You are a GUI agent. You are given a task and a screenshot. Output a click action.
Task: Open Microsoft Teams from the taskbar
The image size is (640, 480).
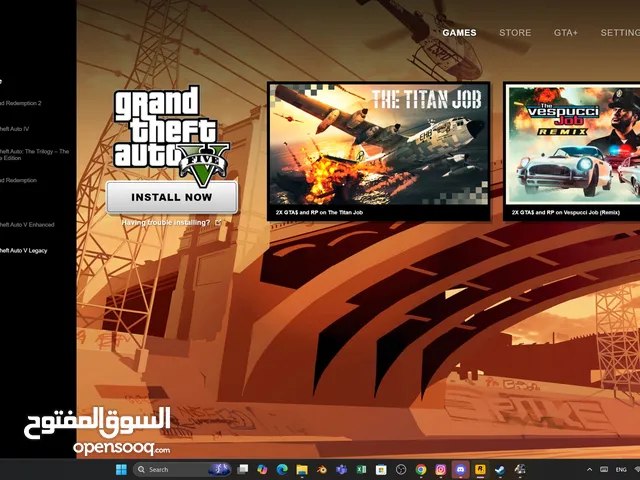tap(341, 469)
